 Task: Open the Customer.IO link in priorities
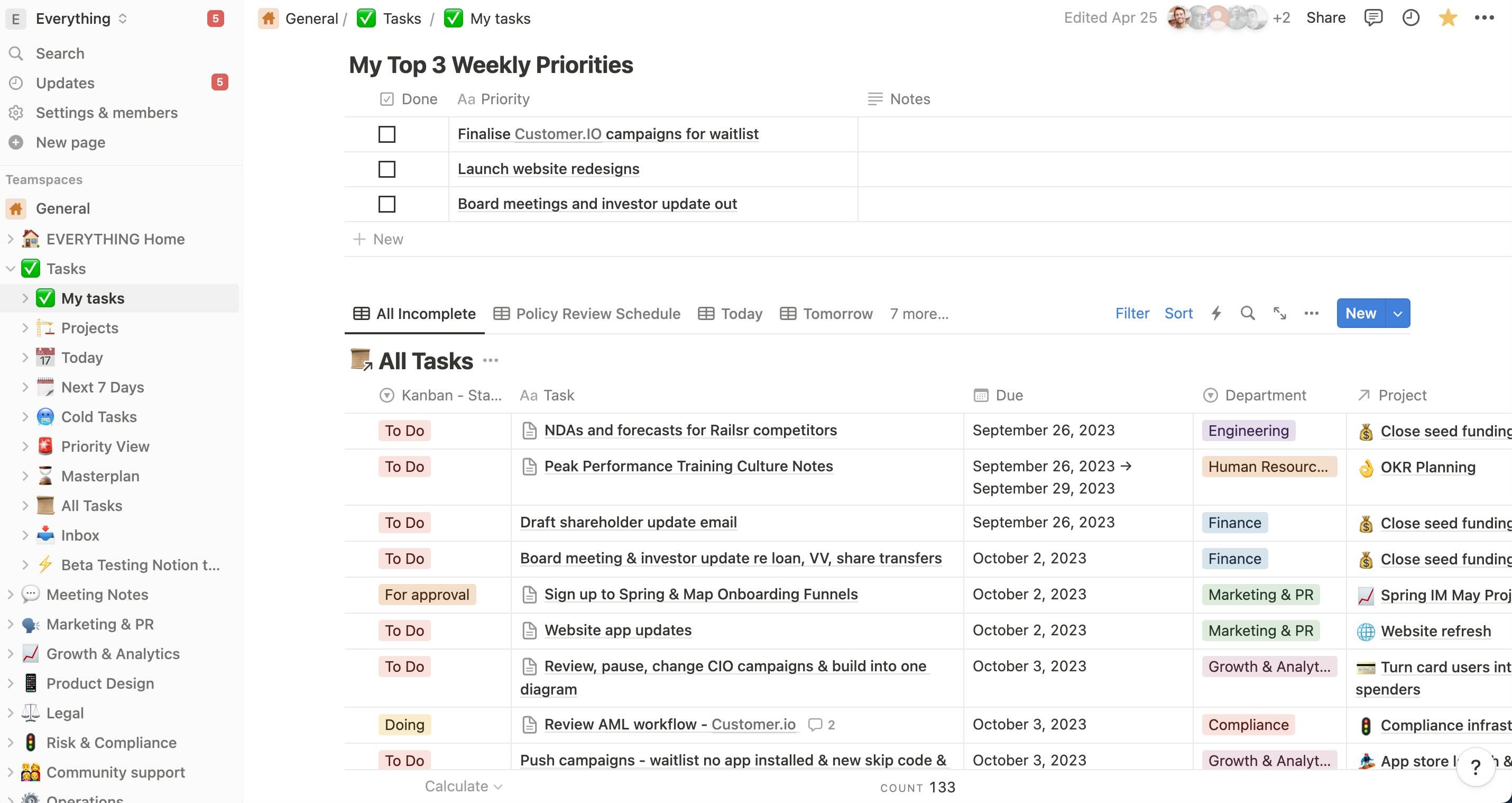tap(558, 134)
